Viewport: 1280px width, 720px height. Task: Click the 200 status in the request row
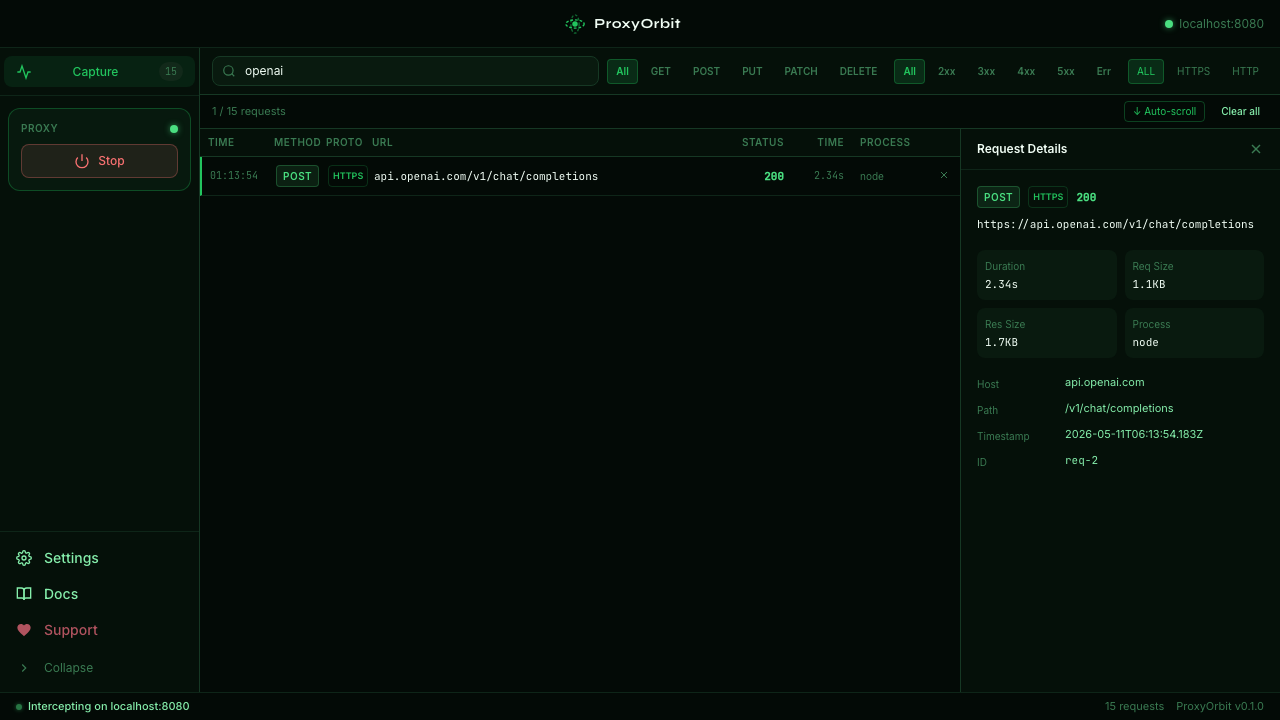click(774, 176)
